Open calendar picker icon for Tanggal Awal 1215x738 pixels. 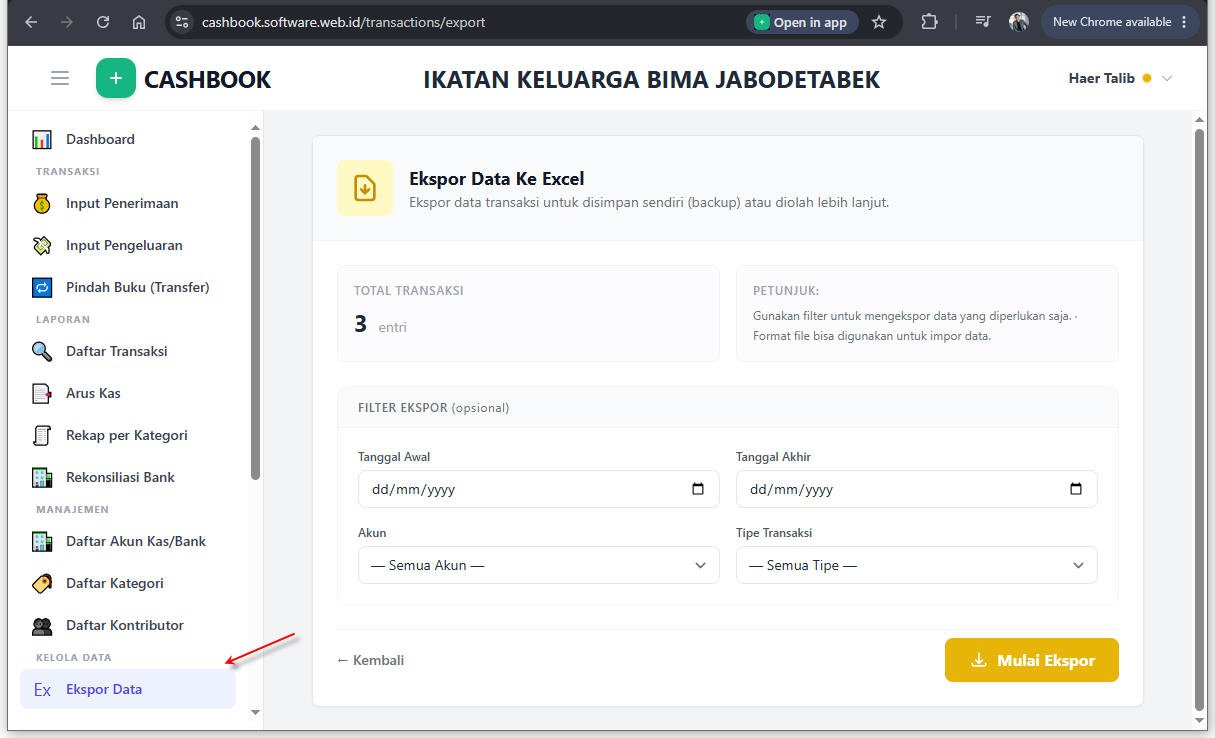pos(698,489)
